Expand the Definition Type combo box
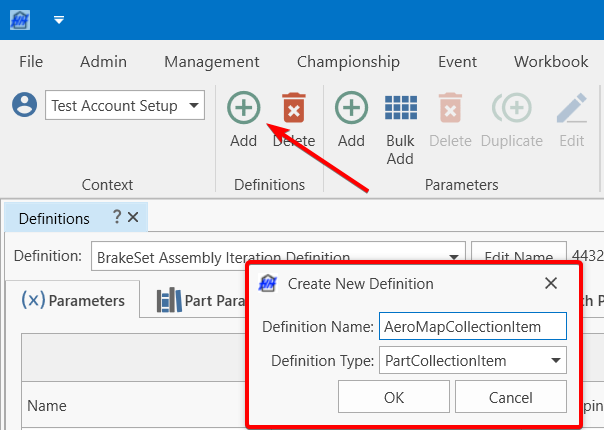 pyautogui.click(x=555, y=360)
